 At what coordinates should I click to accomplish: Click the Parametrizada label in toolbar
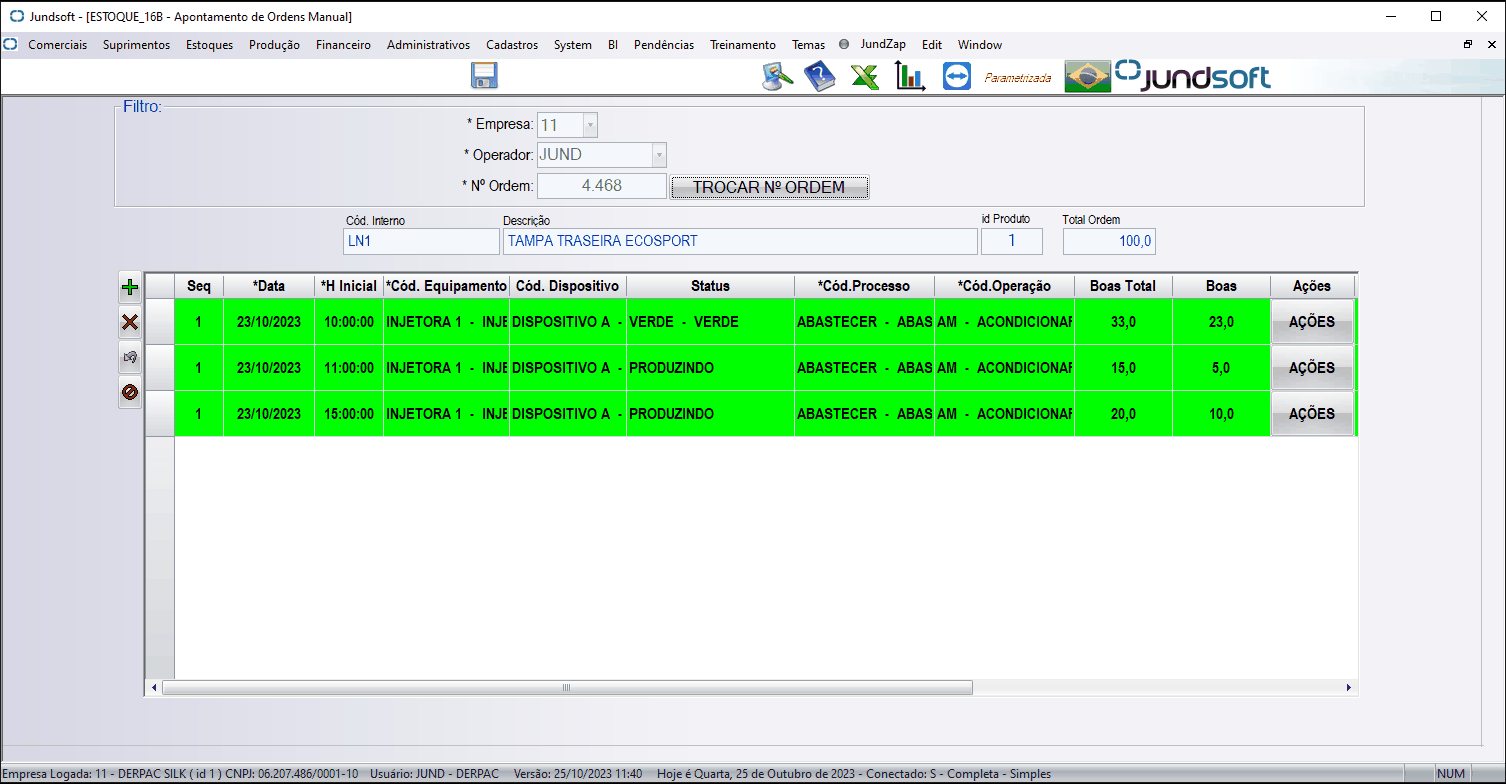1018,77
